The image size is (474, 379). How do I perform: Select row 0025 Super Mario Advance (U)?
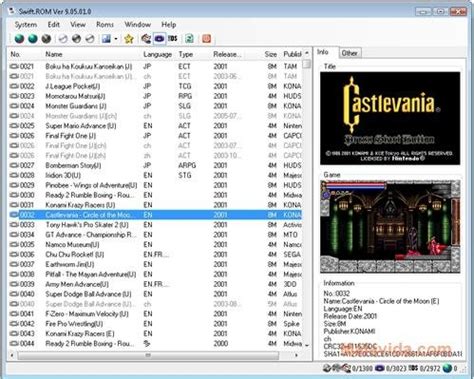point(155,126)
